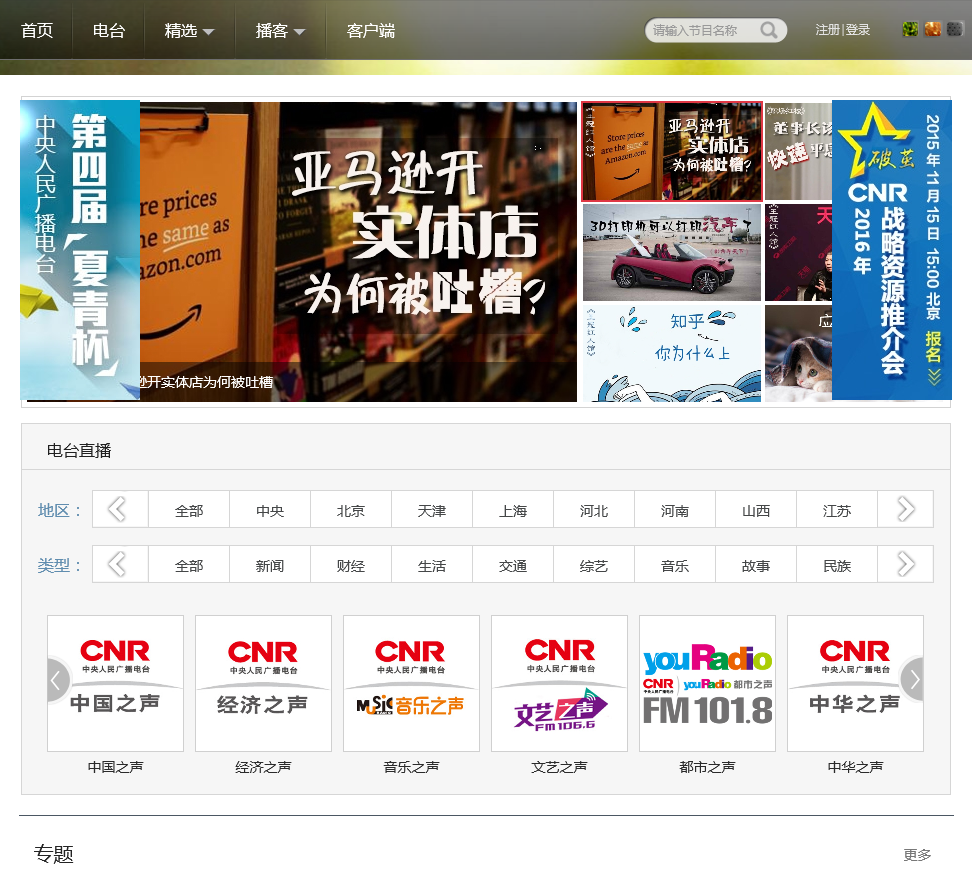Select 全部 in the 类型 filter row
The height and width of the screenshot is (884, 972).
click(x=189, y=566)
